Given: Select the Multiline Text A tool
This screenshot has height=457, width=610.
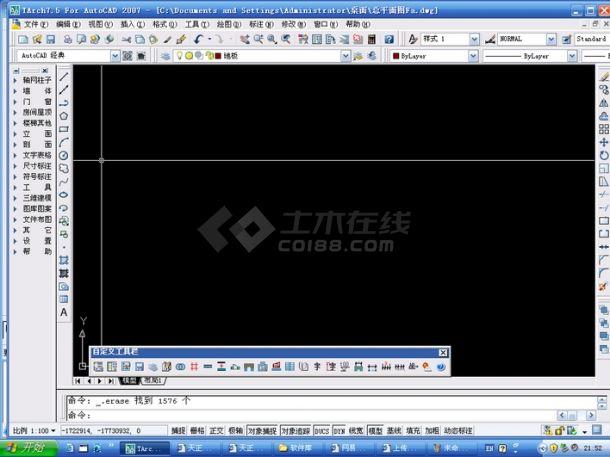Looking at the screenshot, I should [x=64, y=312].
